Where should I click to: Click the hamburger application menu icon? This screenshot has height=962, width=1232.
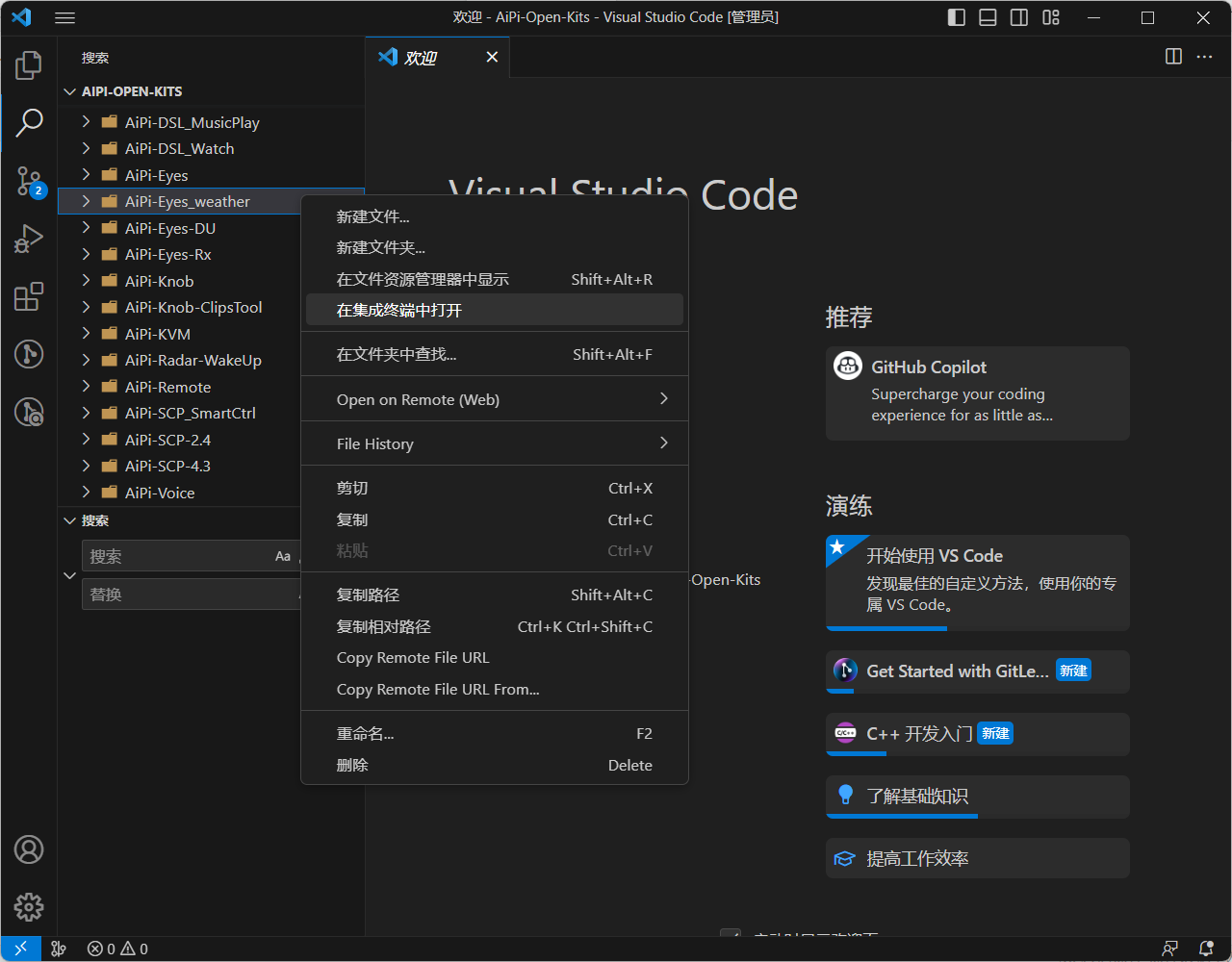[64, 17]
